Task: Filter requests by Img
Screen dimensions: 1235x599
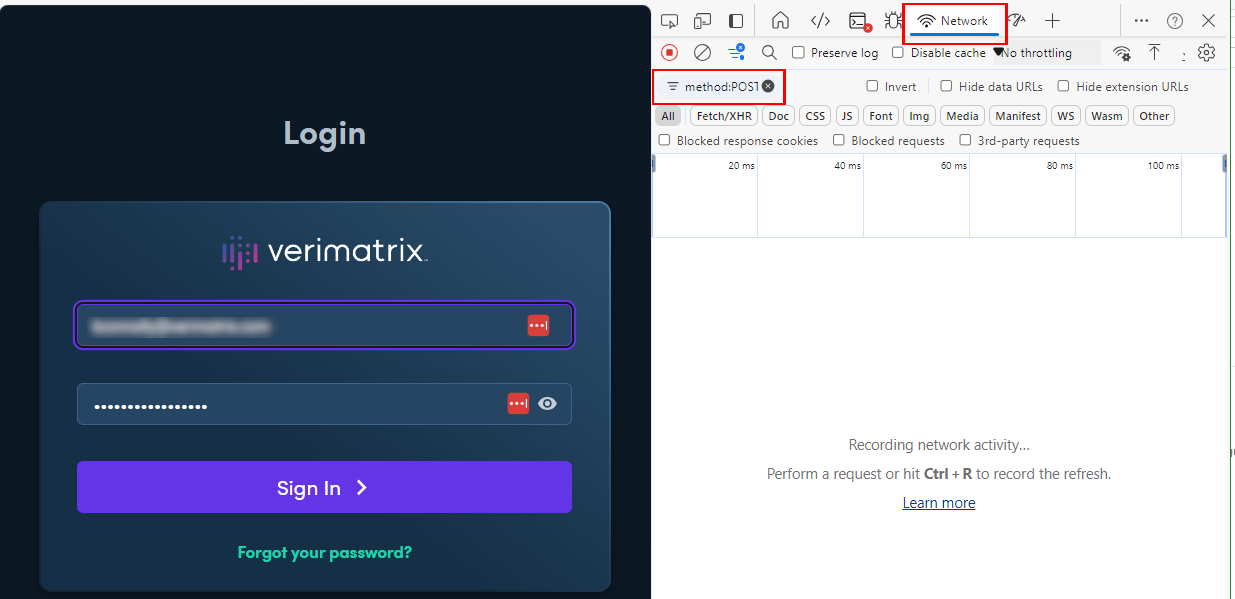Action: (x=919, y=116)
